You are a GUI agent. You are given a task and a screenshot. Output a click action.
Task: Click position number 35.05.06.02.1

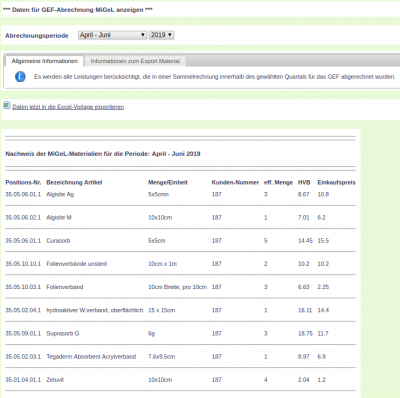tap(23, 217)
